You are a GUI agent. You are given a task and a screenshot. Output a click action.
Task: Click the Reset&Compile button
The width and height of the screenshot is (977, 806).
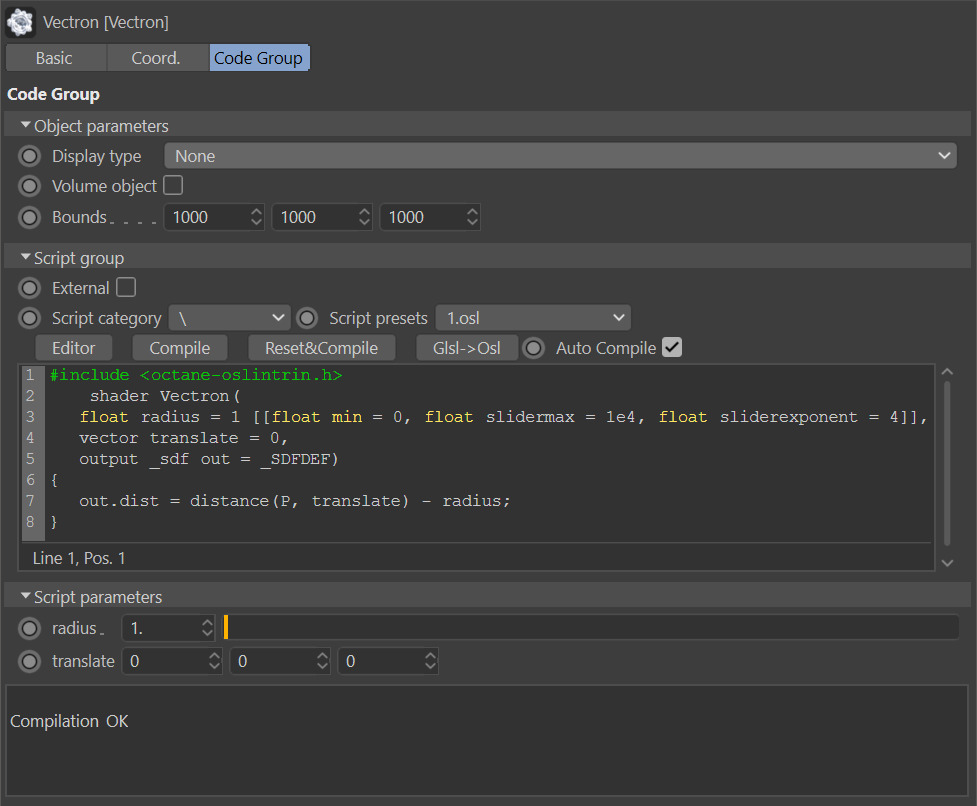click(x=322, y=348)
